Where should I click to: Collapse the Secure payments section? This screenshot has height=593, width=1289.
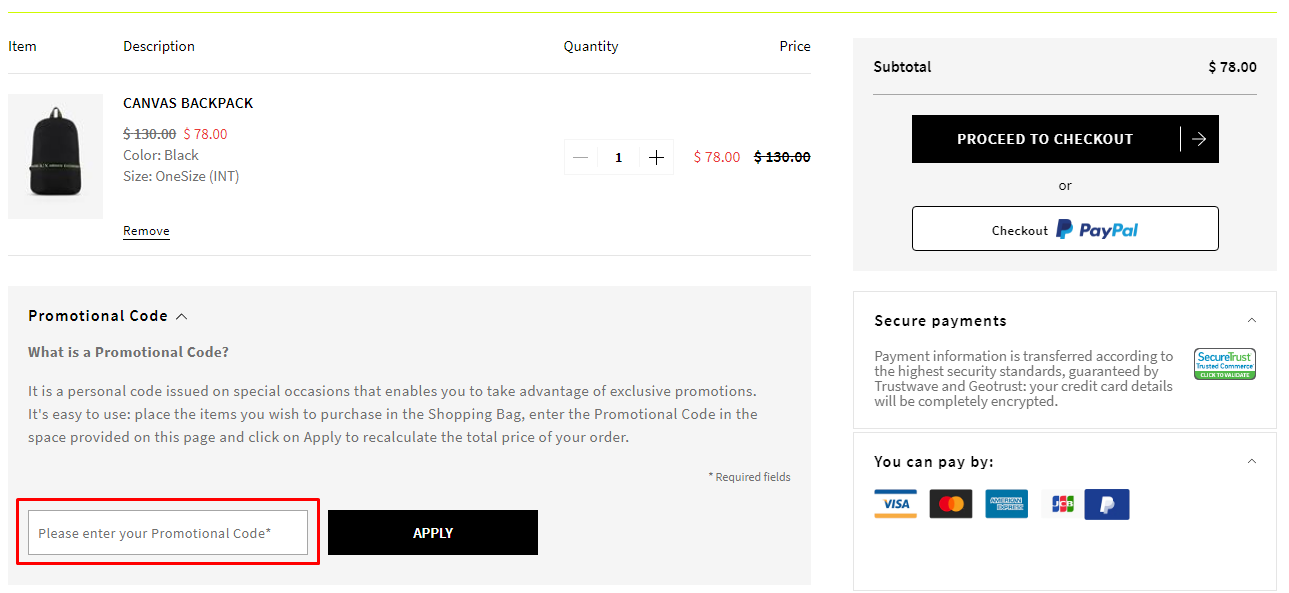tap(1251, 320)
